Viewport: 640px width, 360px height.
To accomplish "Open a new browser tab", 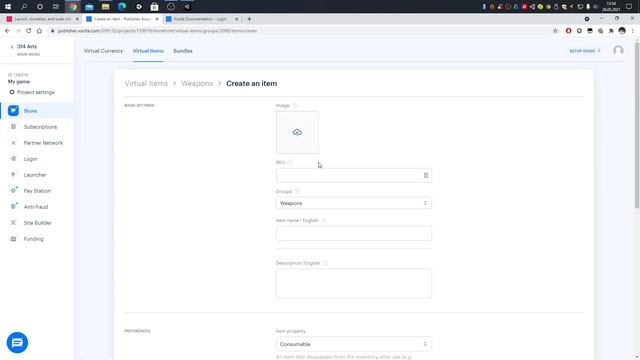I will click(249, 19).
